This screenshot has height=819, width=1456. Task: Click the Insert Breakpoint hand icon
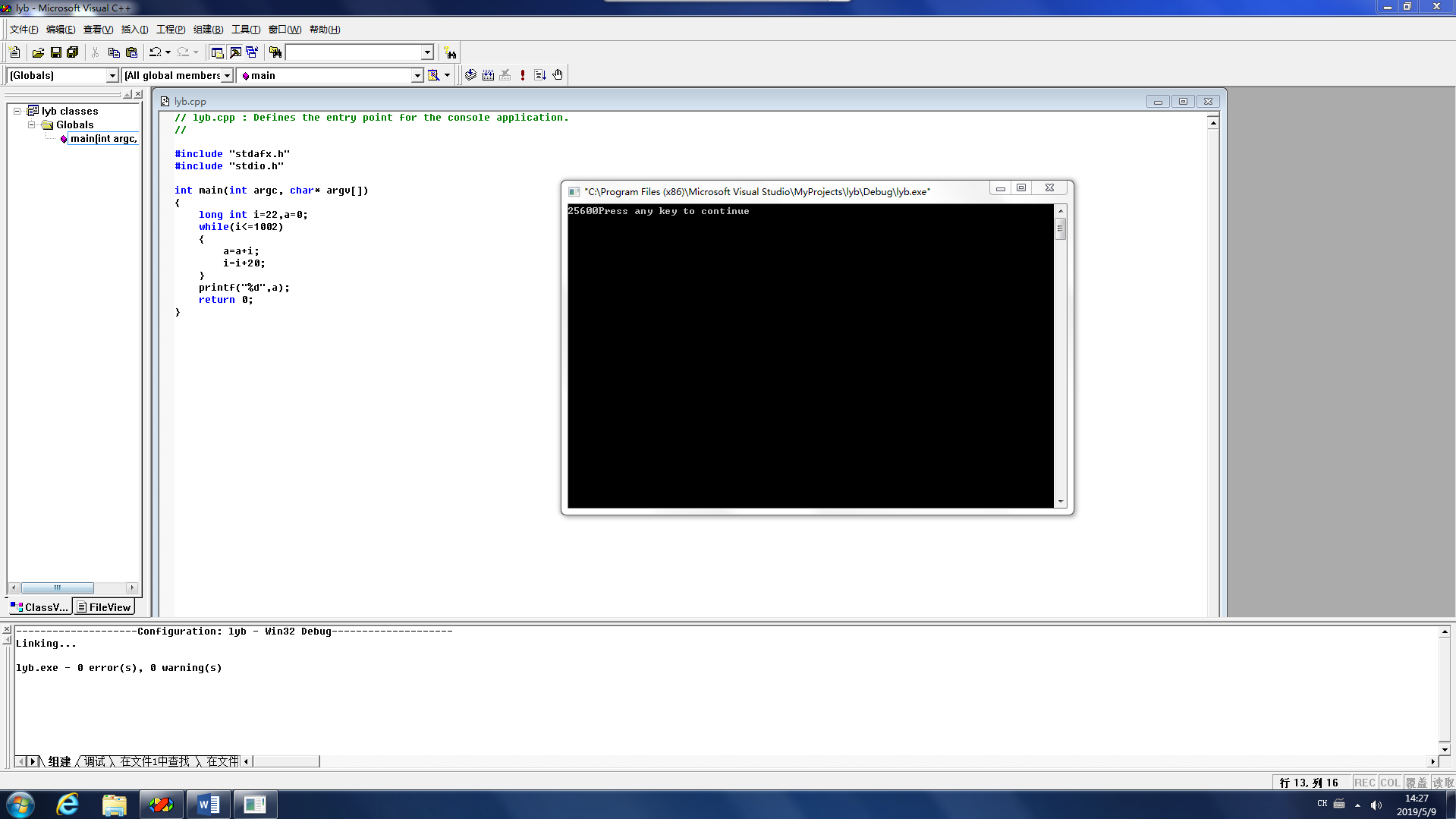[x=558, y=75]
